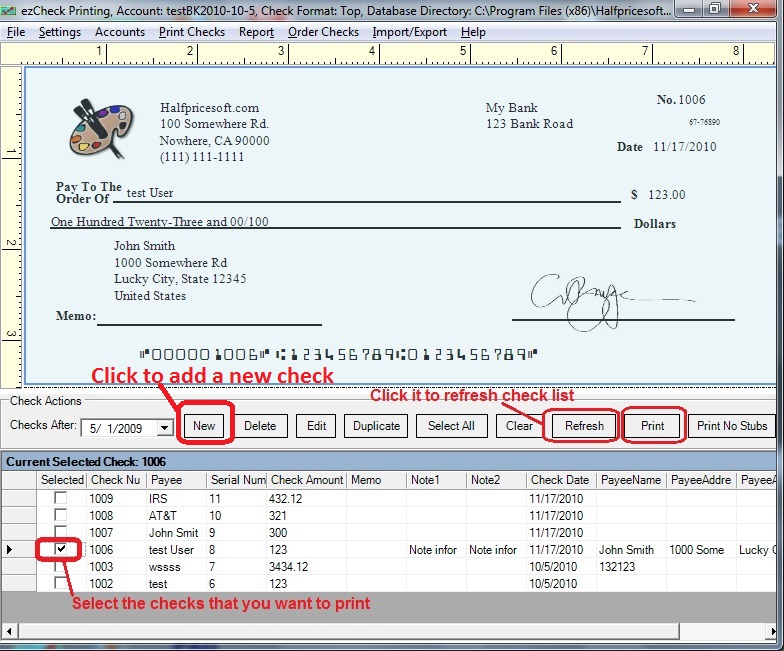Screen dimensions: 784x651
Task: Click the horizontal scrollbar right arrow
Action: point(767,630)
